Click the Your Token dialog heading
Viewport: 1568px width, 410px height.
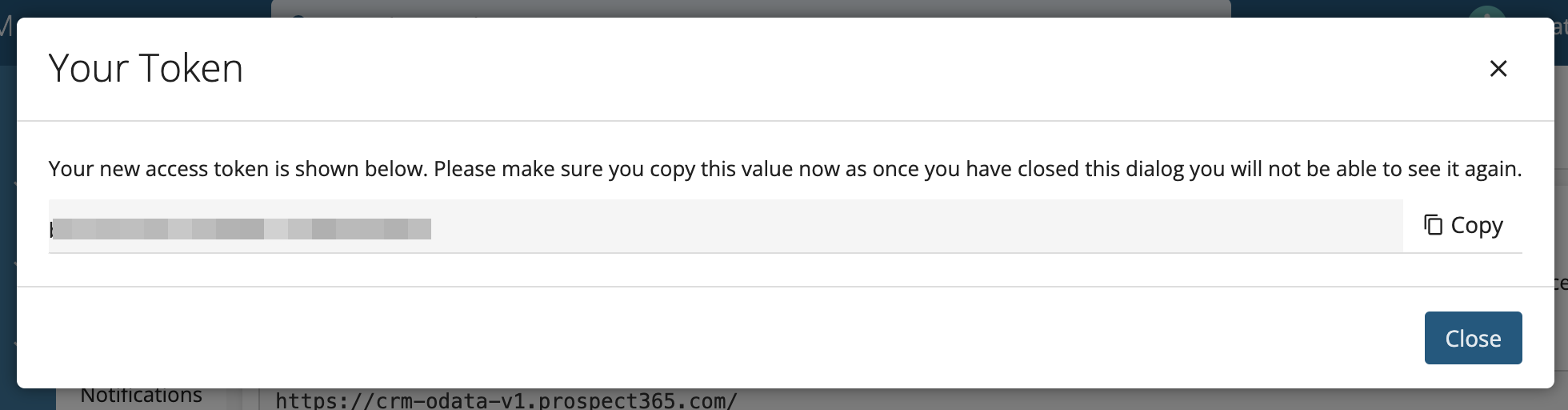point(146,69)
